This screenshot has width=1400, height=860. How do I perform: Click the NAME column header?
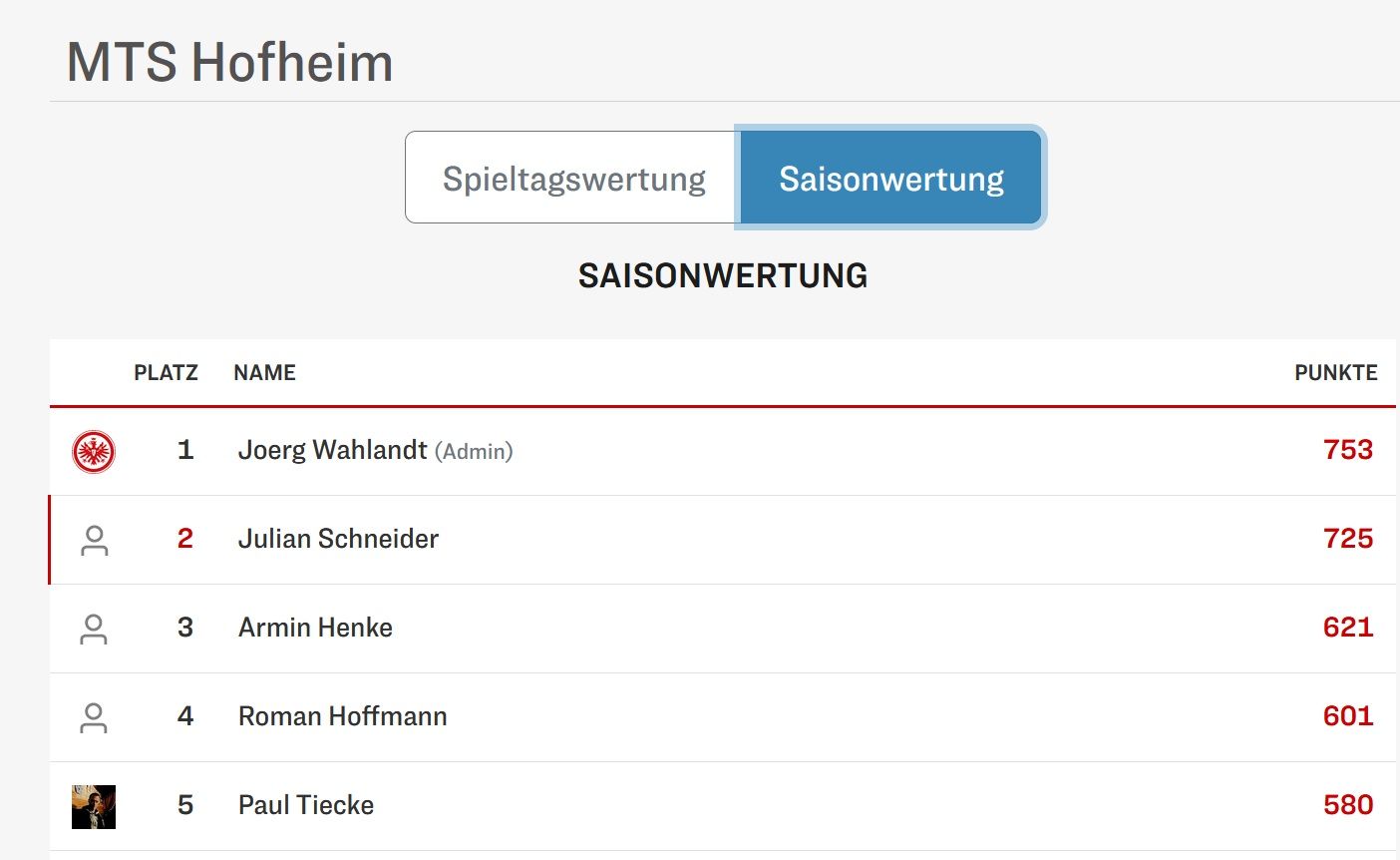pos(264,373)
